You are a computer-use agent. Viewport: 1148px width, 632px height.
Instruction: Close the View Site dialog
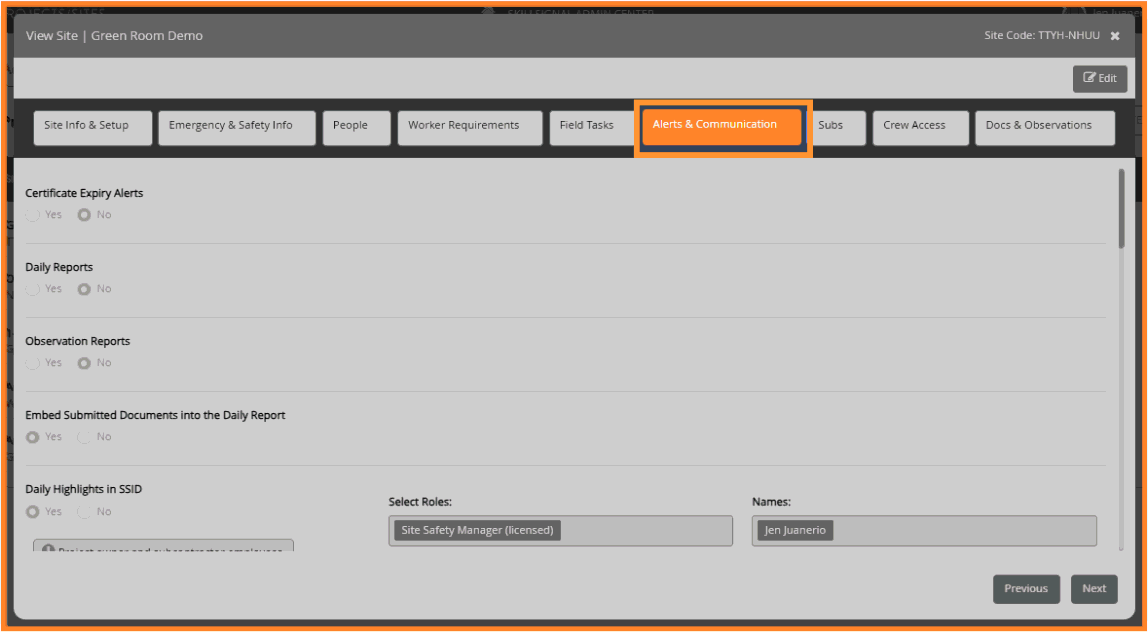coord(1115,36)
